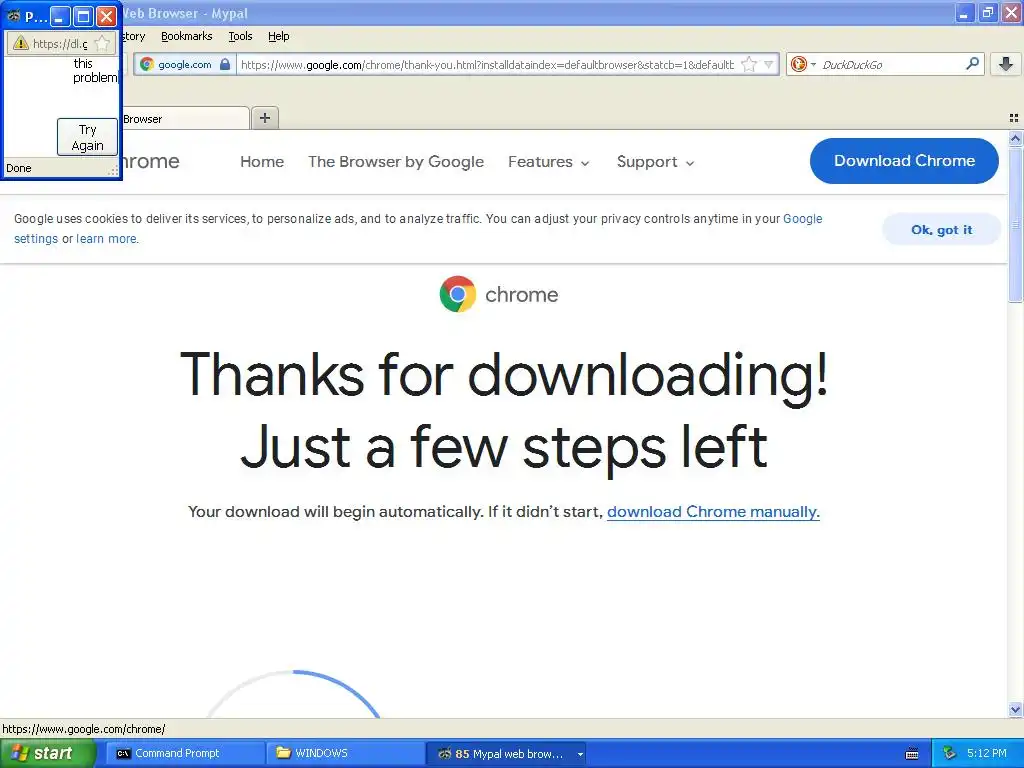The height and width of the screenshot is (768, 1024).
Task: Click the padlock security icon in address bar
Action: click(225, 64)
